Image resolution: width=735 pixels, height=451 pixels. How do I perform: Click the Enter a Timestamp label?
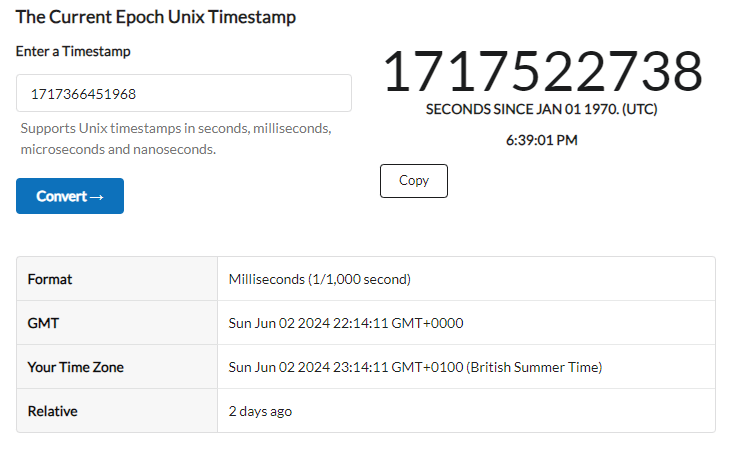(73, 51)
